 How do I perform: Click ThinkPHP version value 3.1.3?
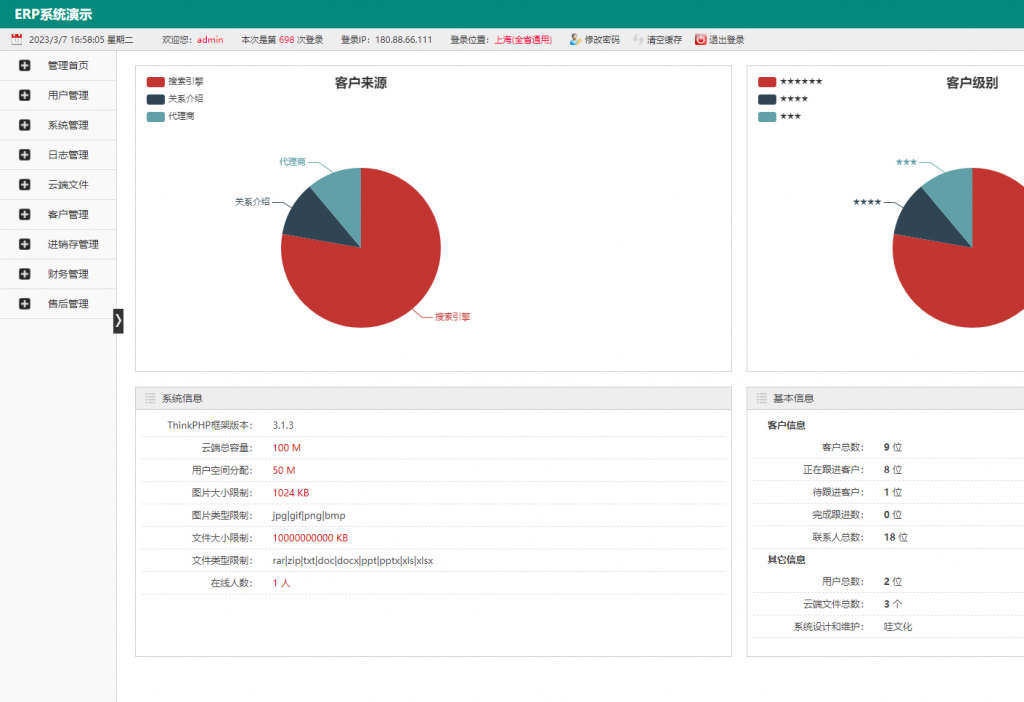(283, 425)
